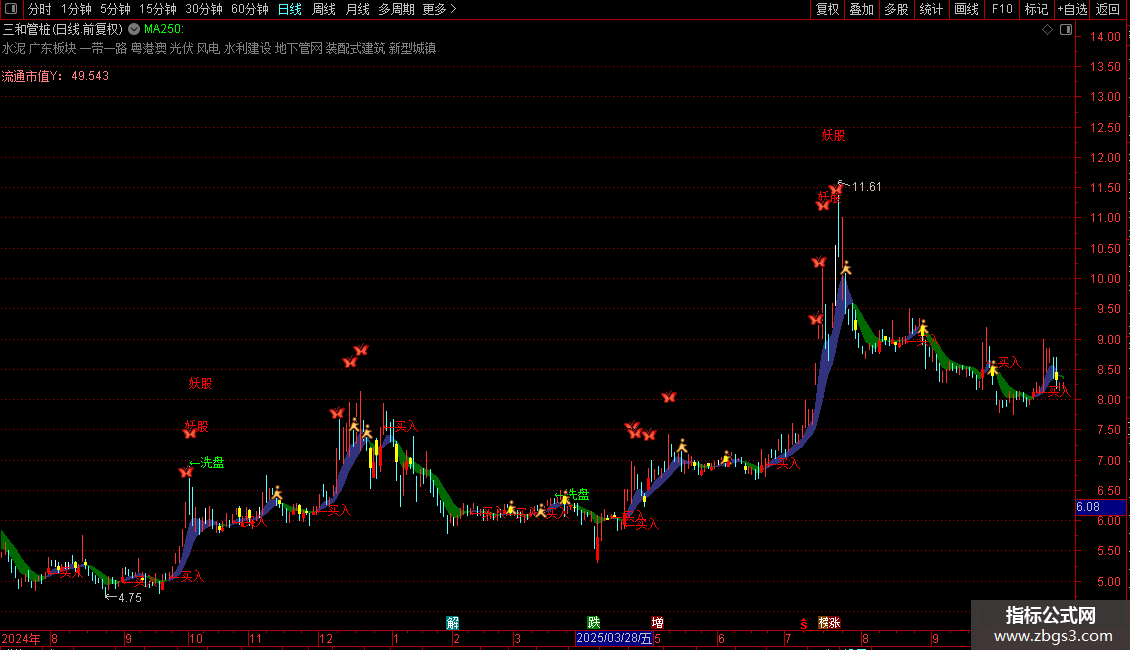1130x650 pixels.
Task: Click the 流通市值Y: 49.543 value
Action: click(x=55, y=76)
